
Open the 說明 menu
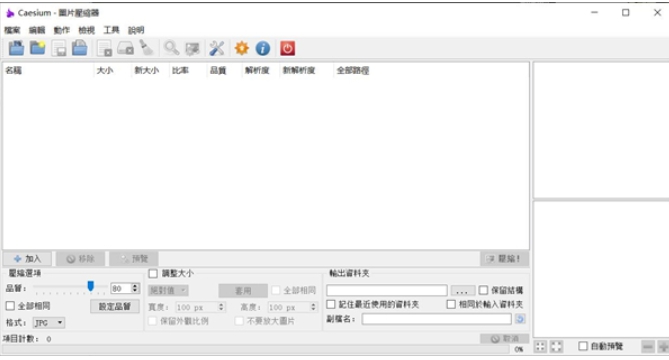tap(136, 30)
